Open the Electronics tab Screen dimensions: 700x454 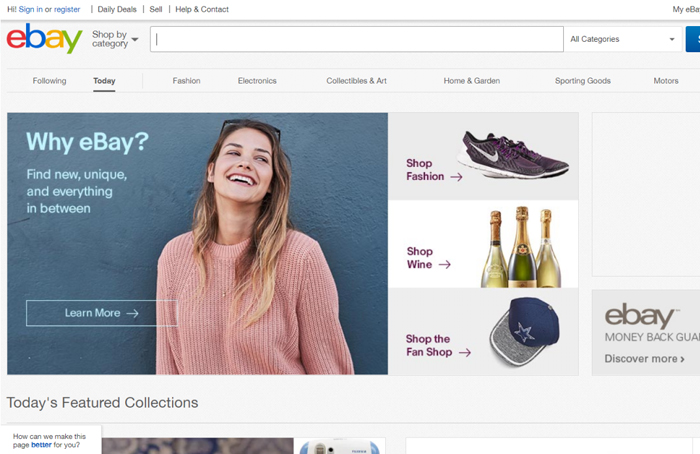[257, 81]
